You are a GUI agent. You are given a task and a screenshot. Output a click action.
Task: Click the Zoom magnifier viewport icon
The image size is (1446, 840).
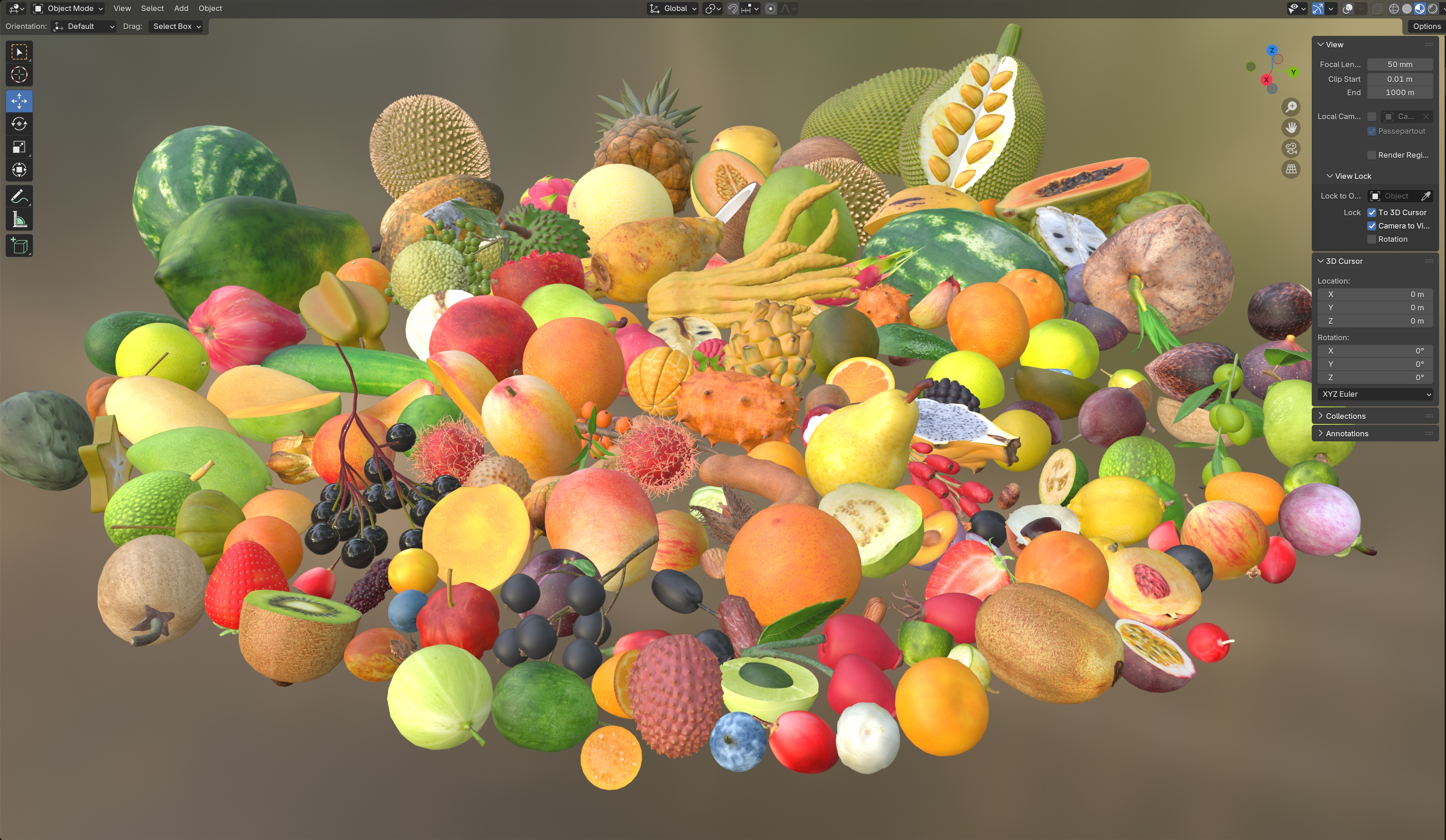(1291, 107)
